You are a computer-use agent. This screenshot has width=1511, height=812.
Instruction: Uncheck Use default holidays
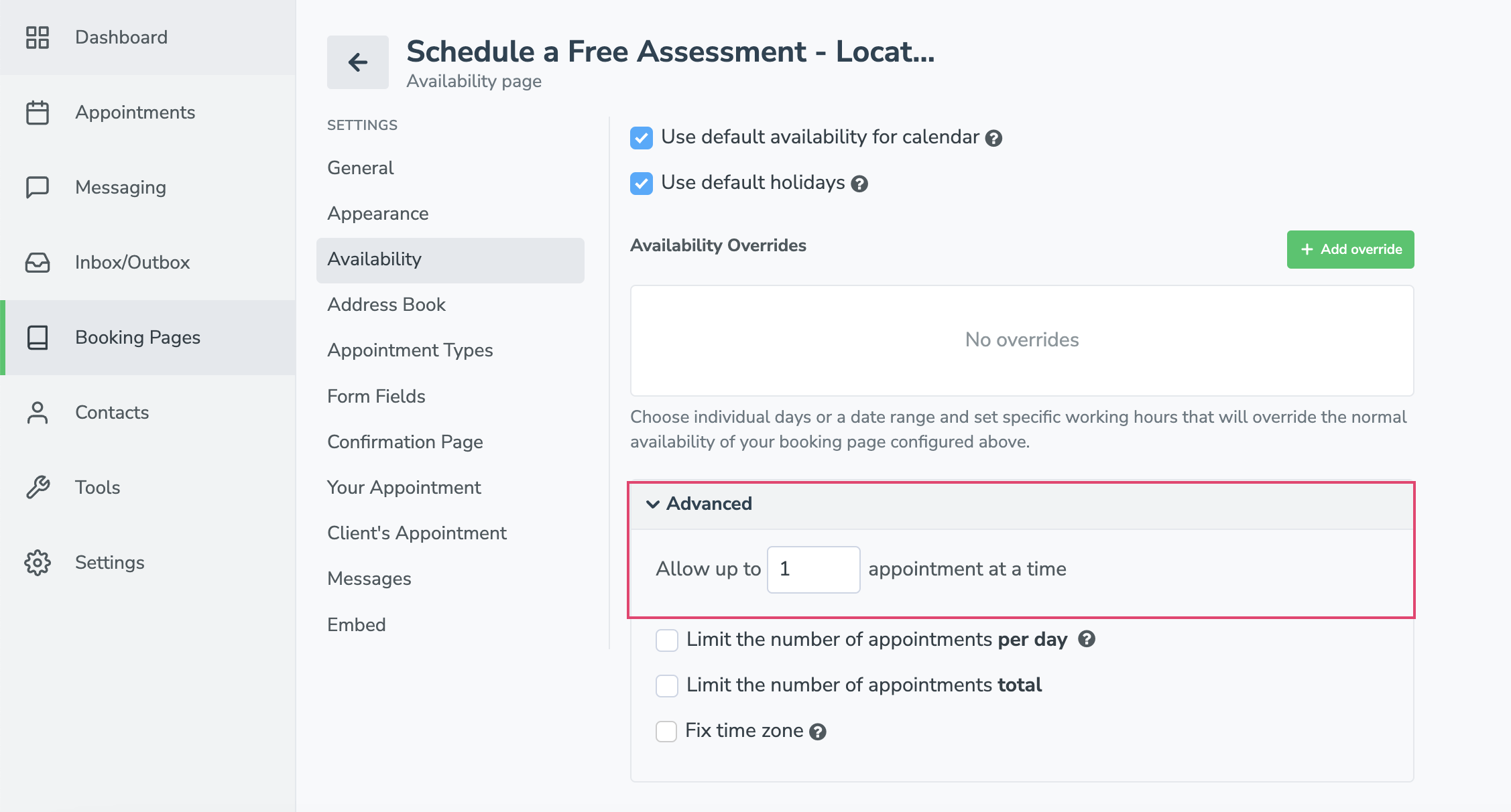pos(642,184)
